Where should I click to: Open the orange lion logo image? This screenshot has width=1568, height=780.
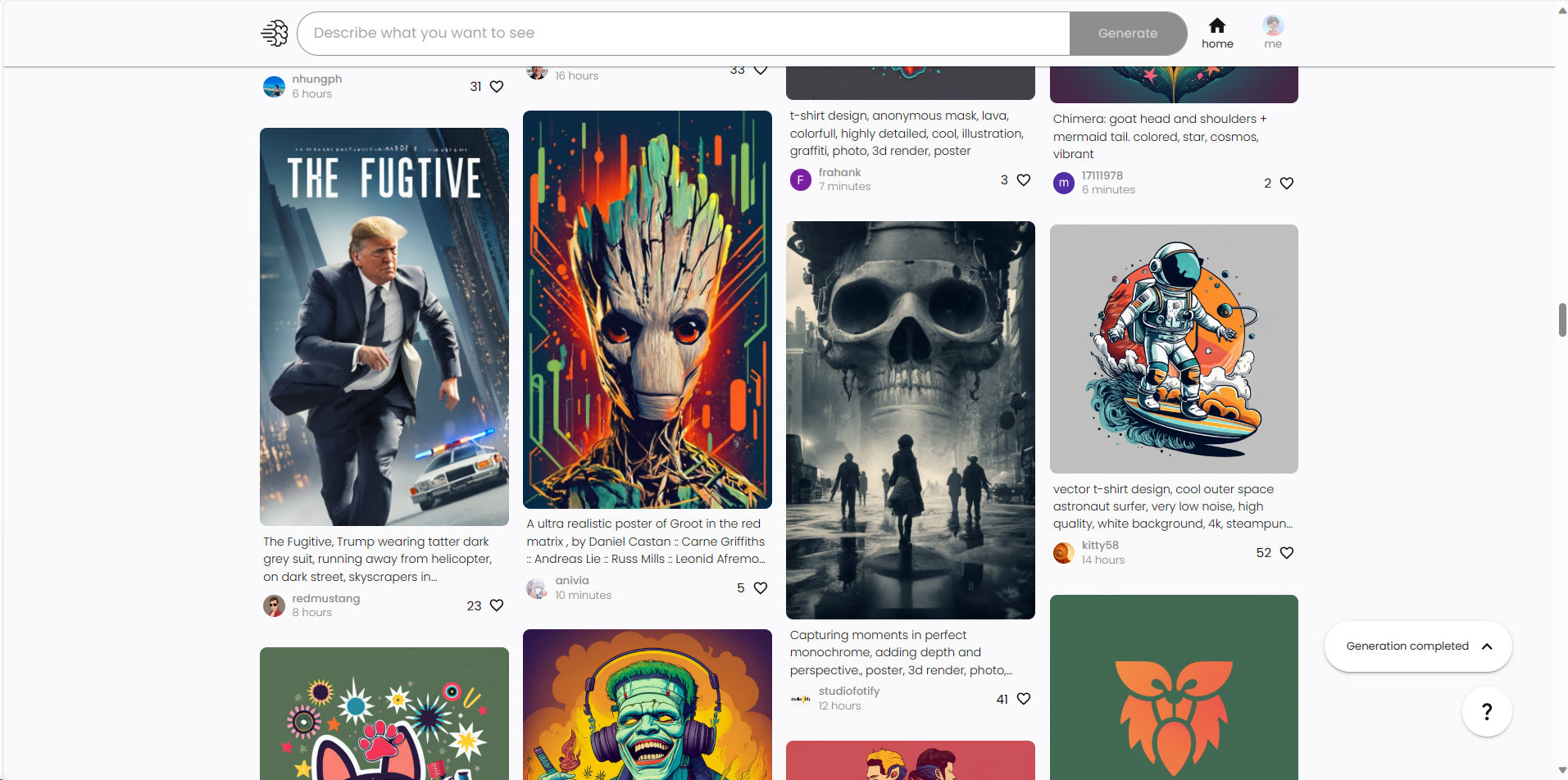click(1174, 687)
